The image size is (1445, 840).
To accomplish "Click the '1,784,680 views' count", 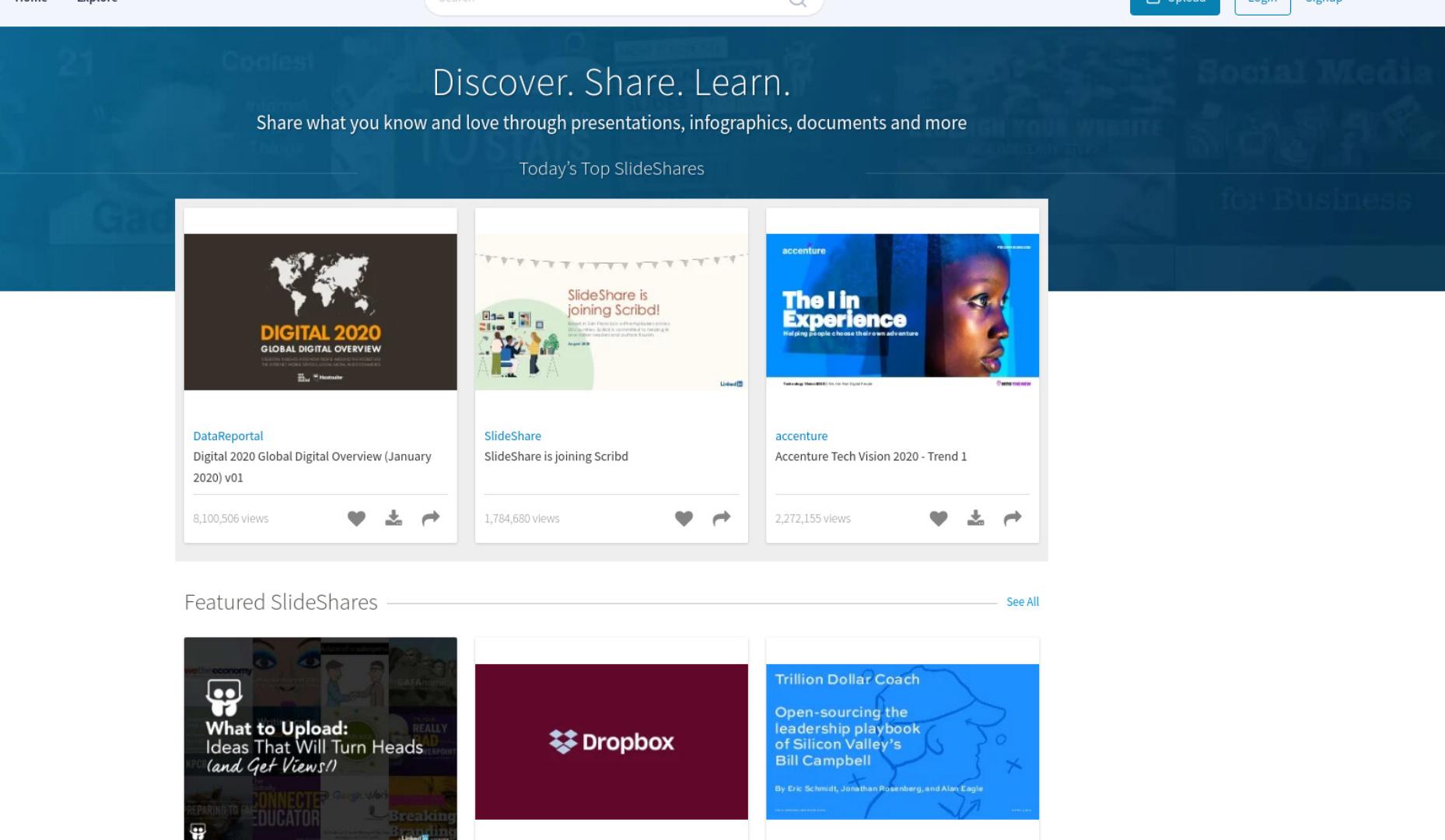I will pos(522,519).
